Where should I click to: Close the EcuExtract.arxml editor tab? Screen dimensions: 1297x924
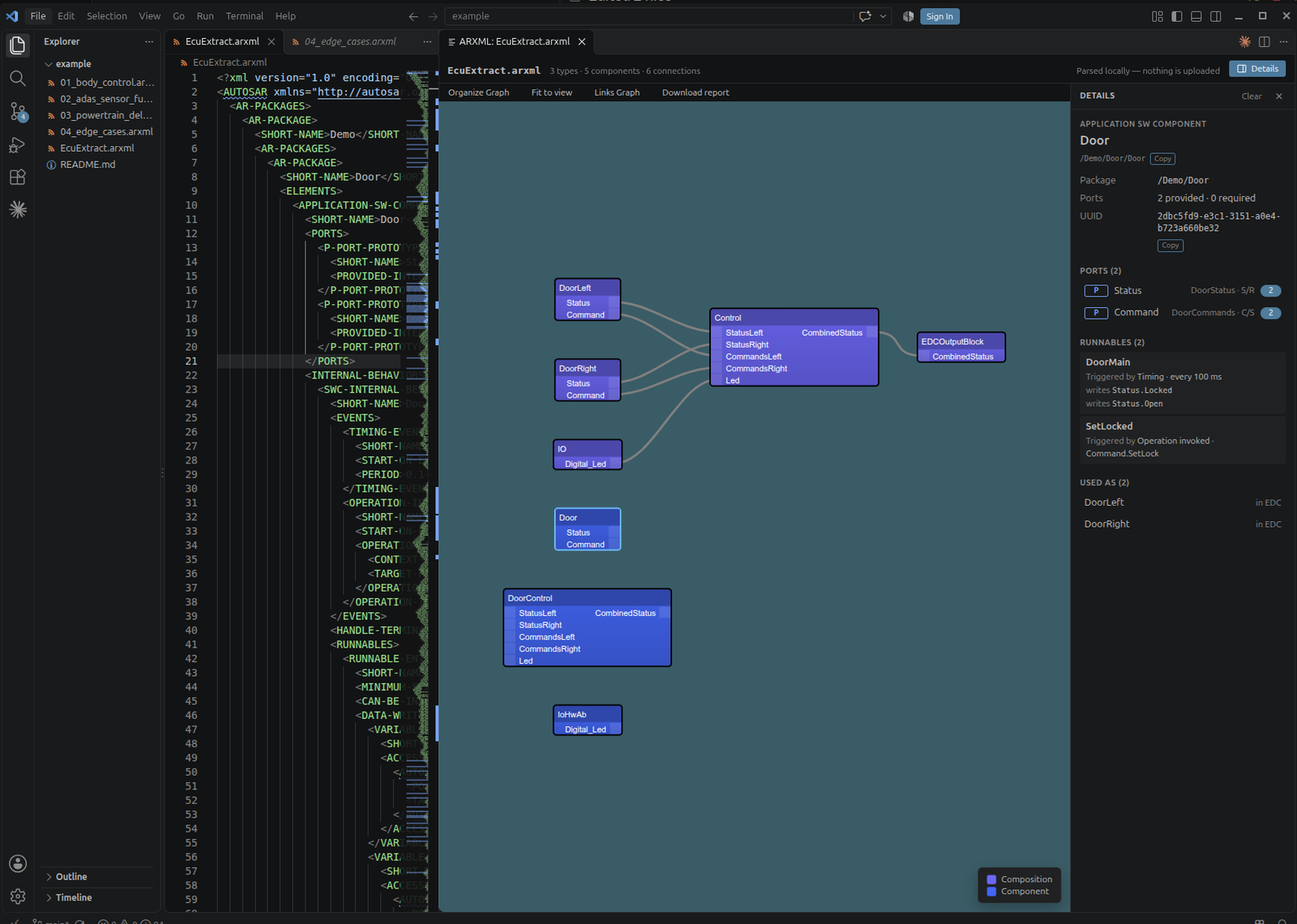[272, 41]
